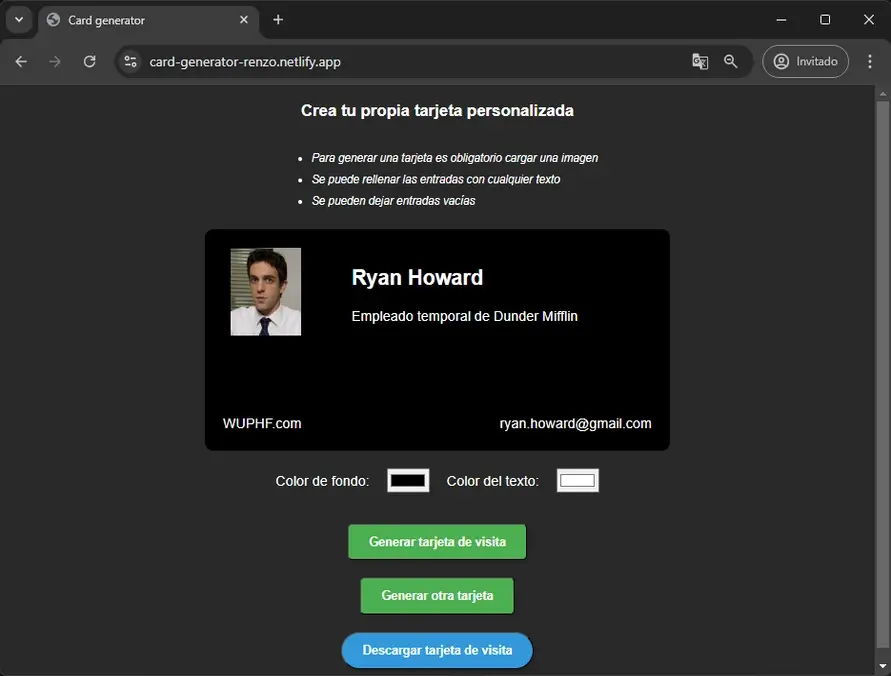Open the background color picker
Image resolution: width=891 pixels, height=676 pixels.
(408, 481)
